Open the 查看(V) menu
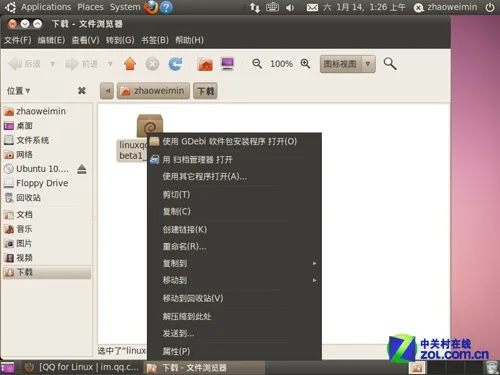The height and width of the screenshot is (375, 500). pos(85,40)
